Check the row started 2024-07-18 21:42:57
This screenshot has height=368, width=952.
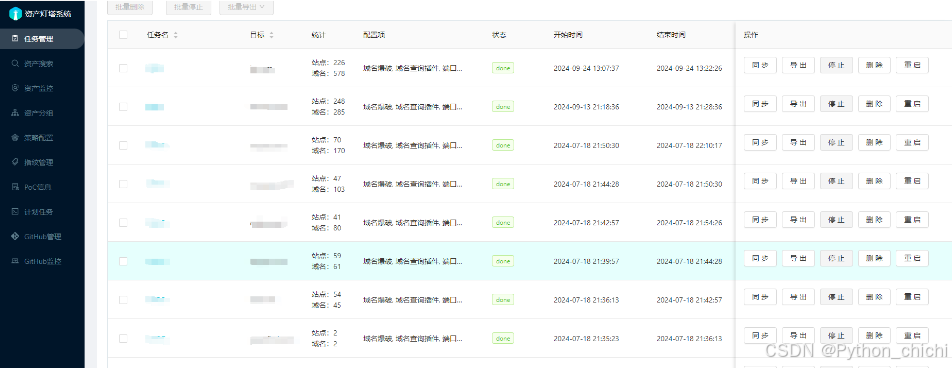(123, 222)
